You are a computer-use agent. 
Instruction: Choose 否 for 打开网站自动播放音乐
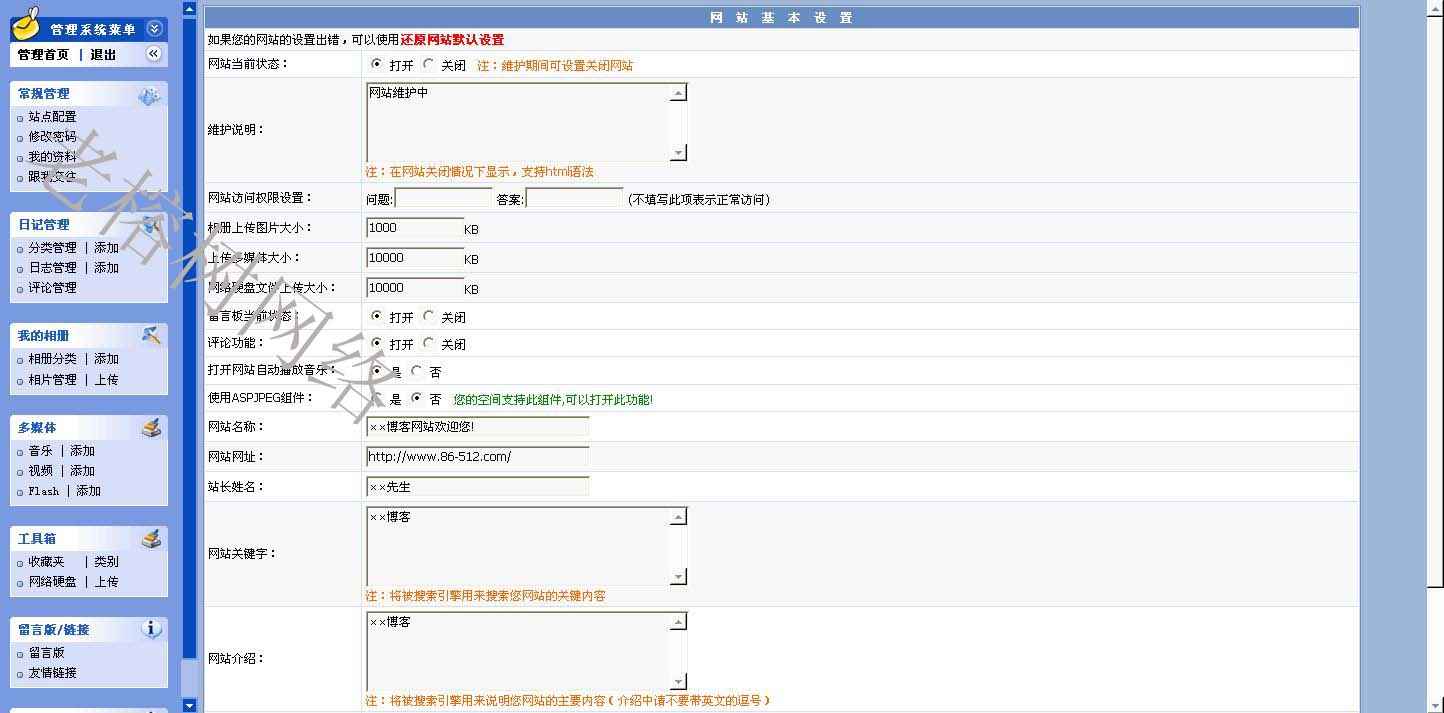click(417, 371)
